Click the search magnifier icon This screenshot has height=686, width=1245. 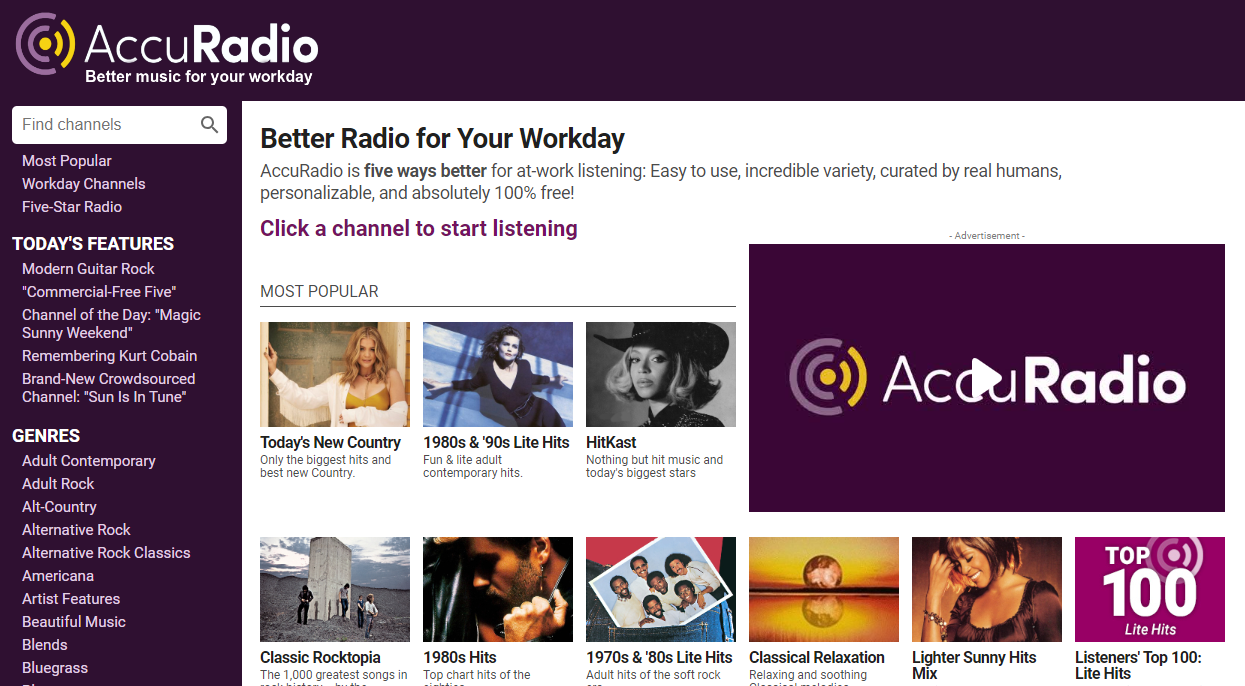[x=209, y=124]
